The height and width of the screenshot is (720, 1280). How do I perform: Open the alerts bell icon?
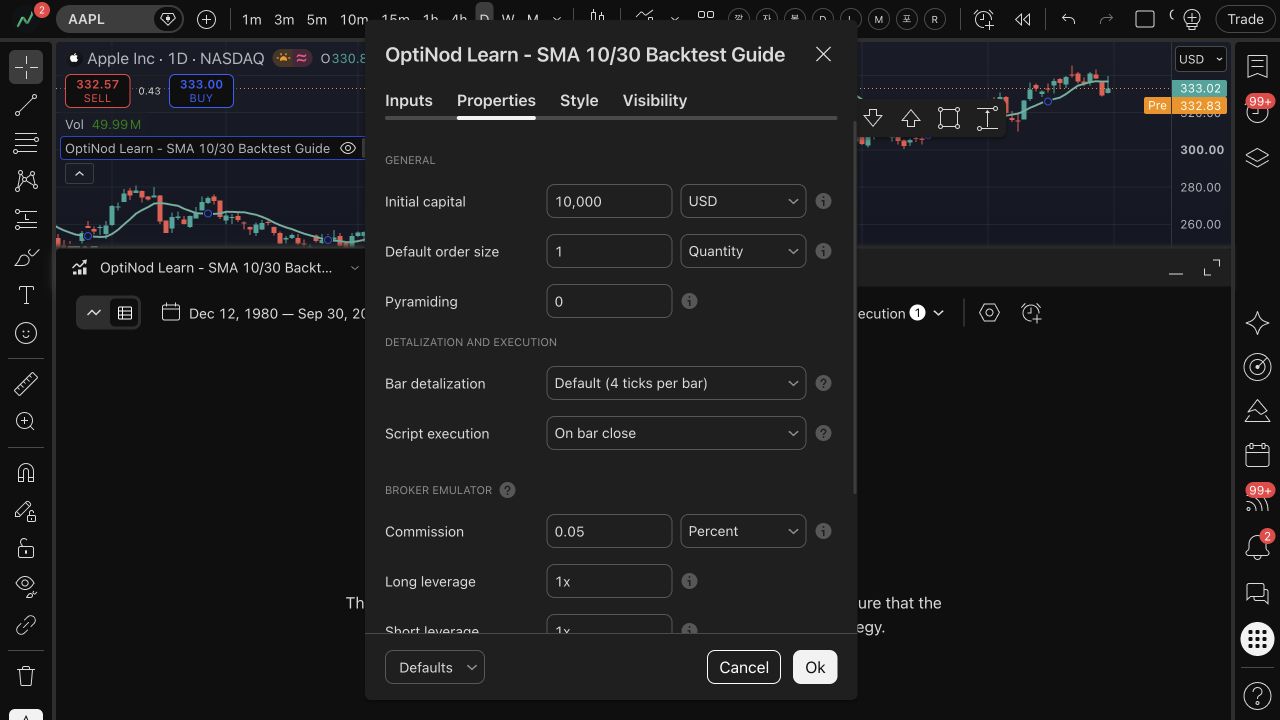coord(1257,547)
